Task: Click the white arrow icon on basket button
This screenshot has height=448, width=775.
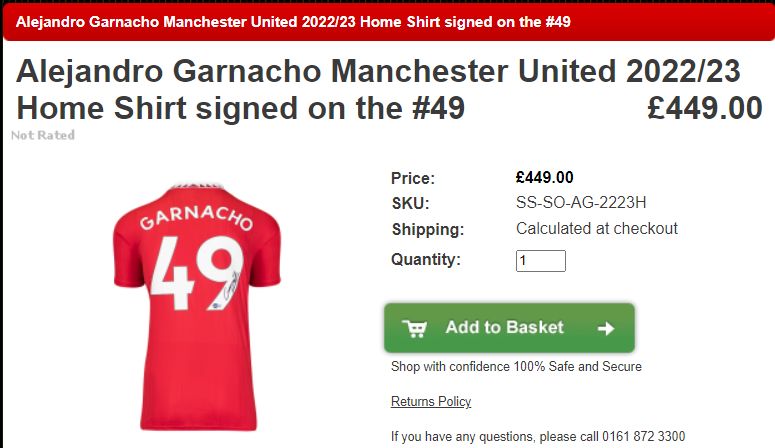Action: click(605, 328)
